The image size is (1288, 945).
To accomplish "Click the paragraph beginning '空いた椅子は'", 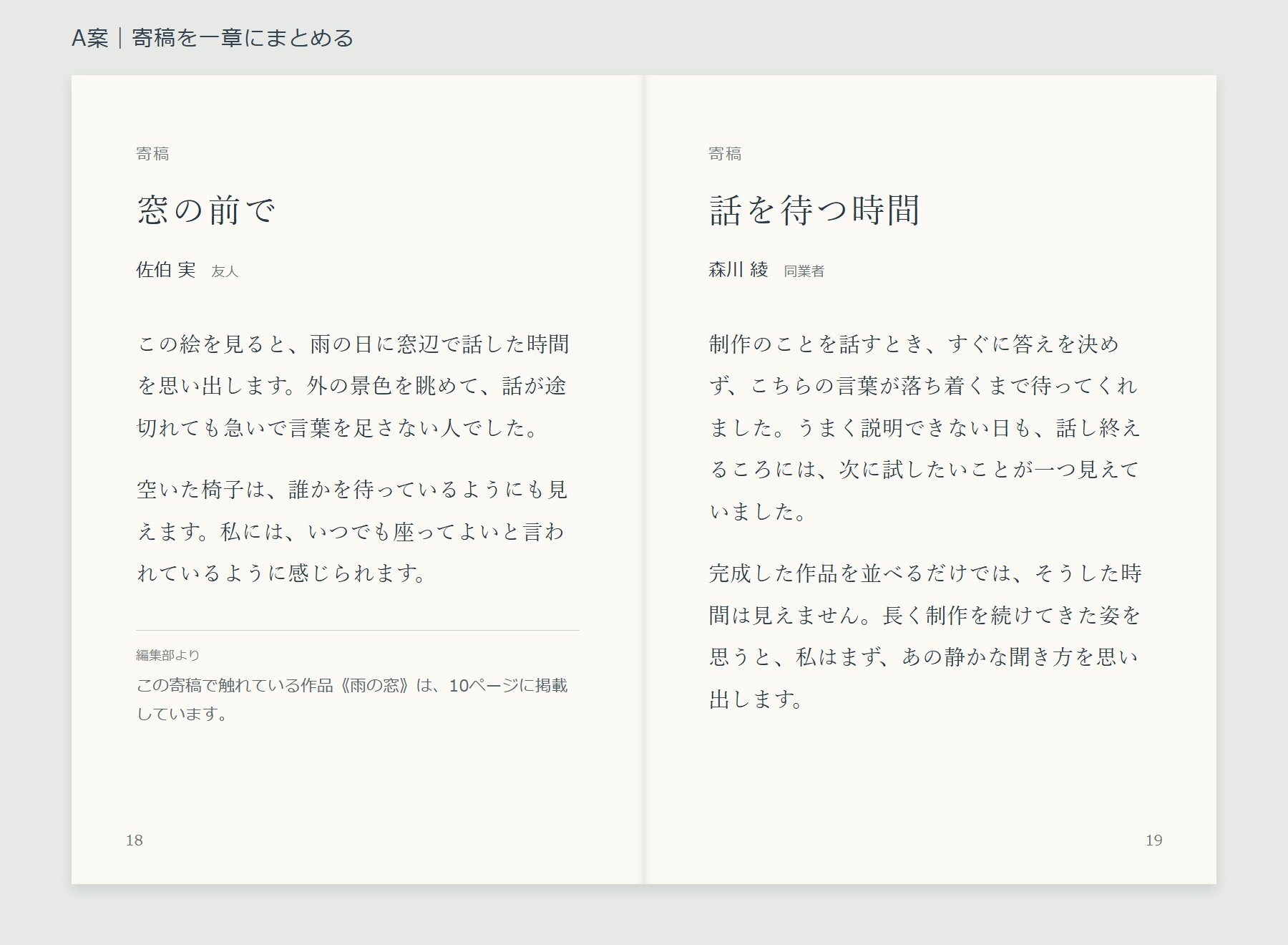I will [352, 531].
